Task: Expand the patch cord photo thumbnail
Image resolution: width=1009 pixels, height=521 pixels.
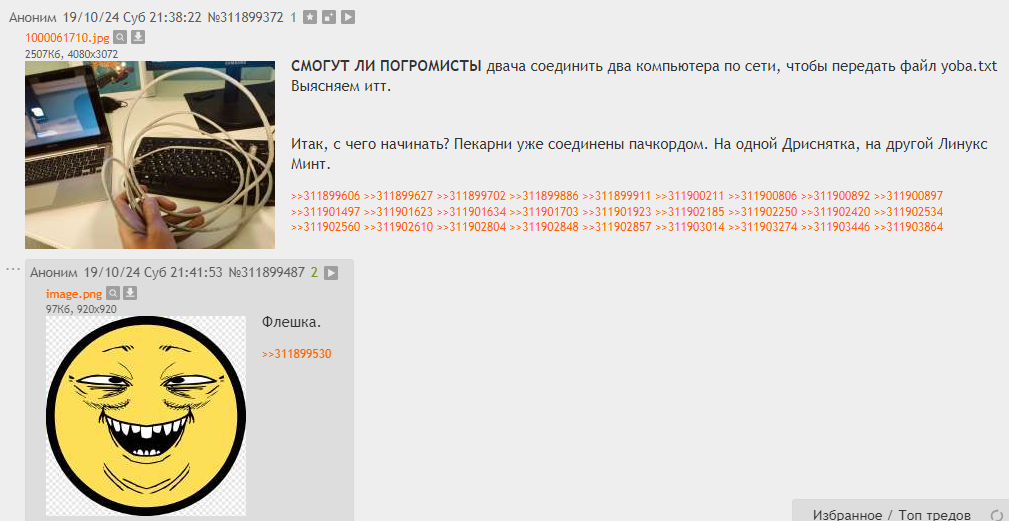Action: coord(150,155)
